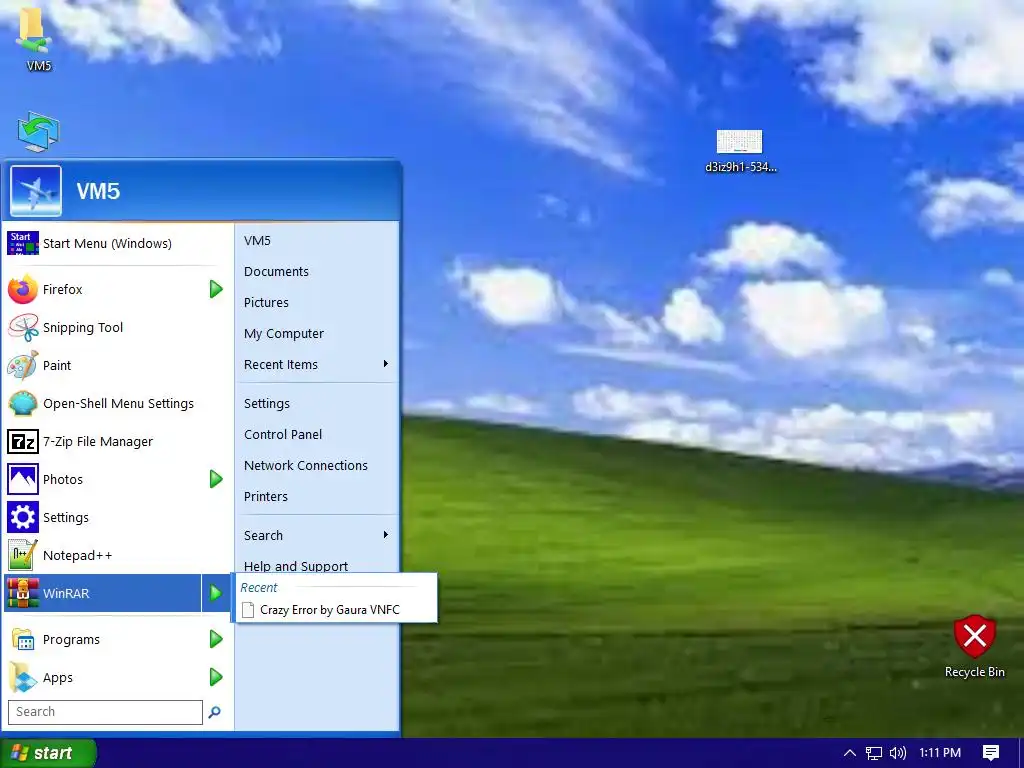Collapse the WinRAR recent items arrow

[216, 594]
